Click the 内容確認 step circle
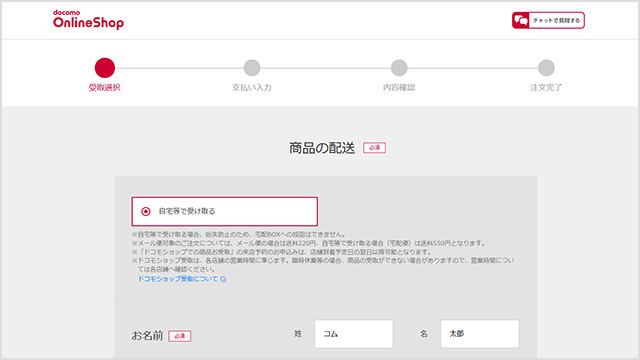This screenshot has width=640, height=360. pos(399,68)
